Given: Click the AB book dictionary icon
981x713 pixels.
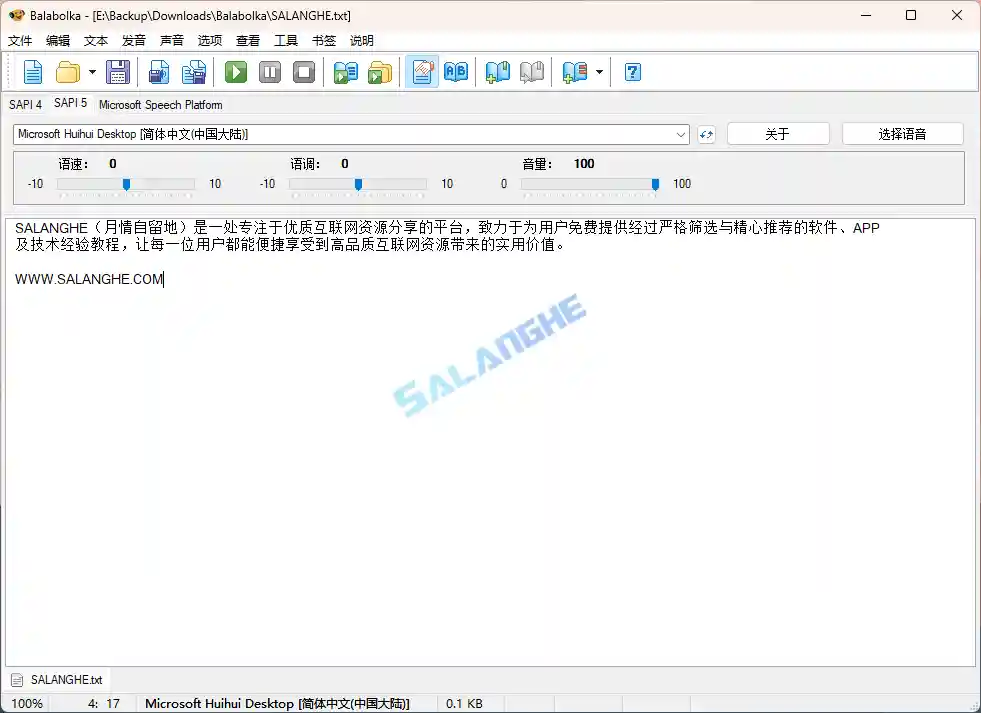Looking at the screenshot, I should tap(456, 72).
